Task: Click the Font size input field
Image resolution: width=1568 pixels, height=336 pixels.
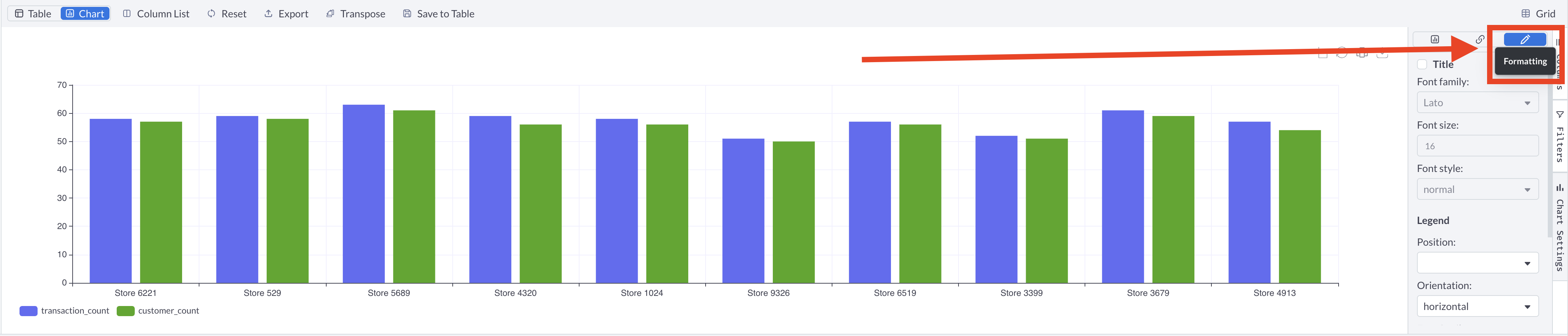Action: [1477, 146]
